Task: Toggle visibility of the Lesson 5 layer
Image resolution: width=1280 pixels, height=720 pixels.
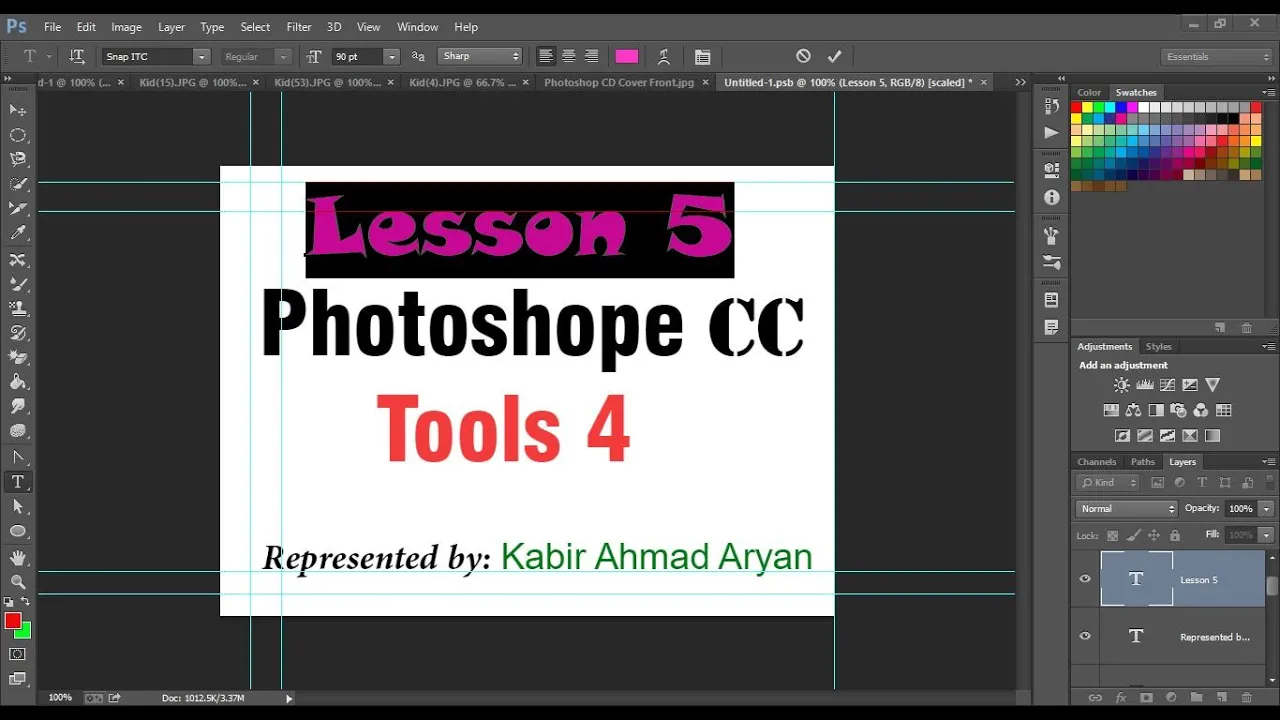Action: coord(1085,579)
